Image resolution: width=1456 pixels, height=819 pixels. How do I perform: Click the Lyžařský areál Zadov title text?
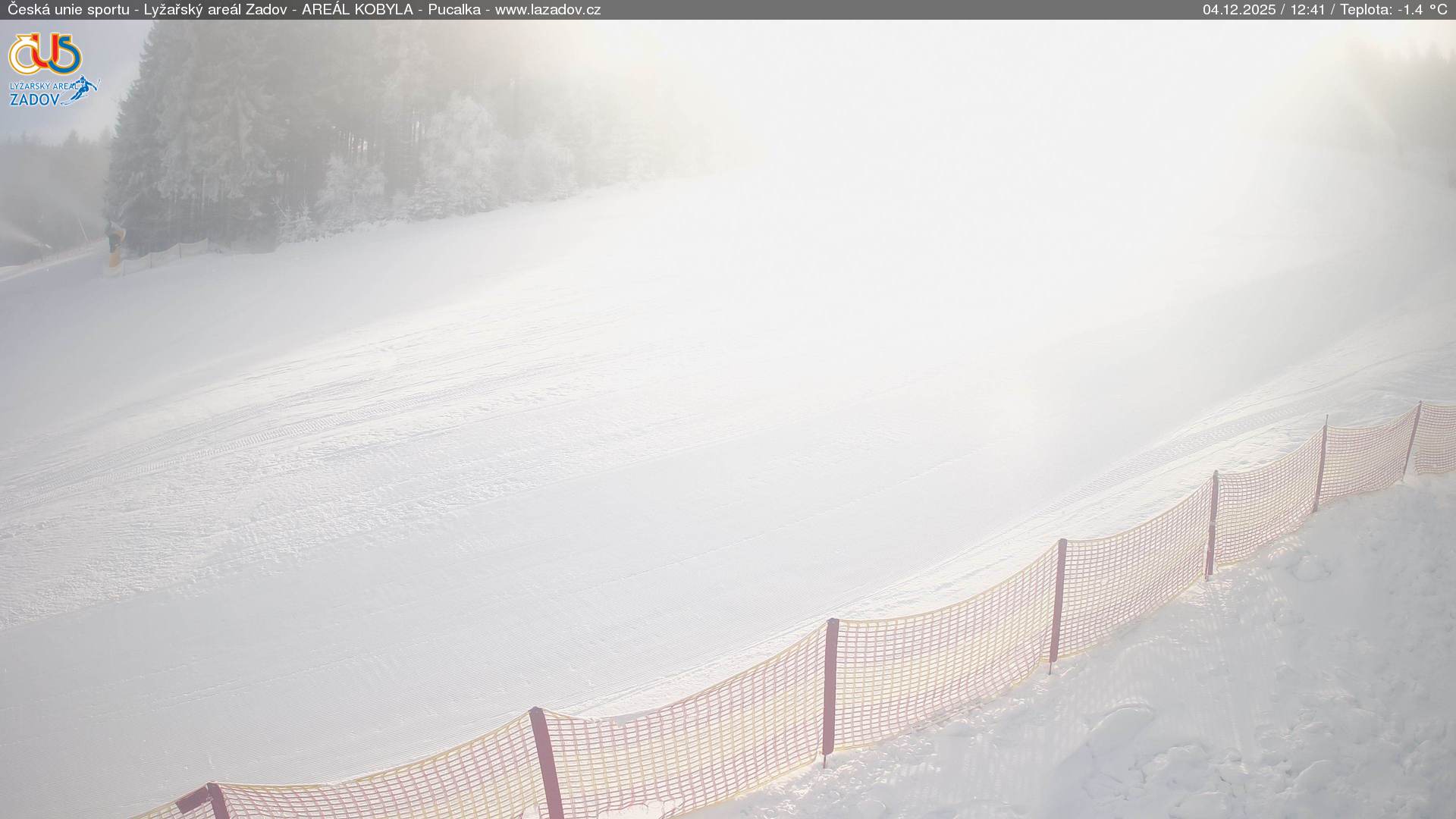215,10
